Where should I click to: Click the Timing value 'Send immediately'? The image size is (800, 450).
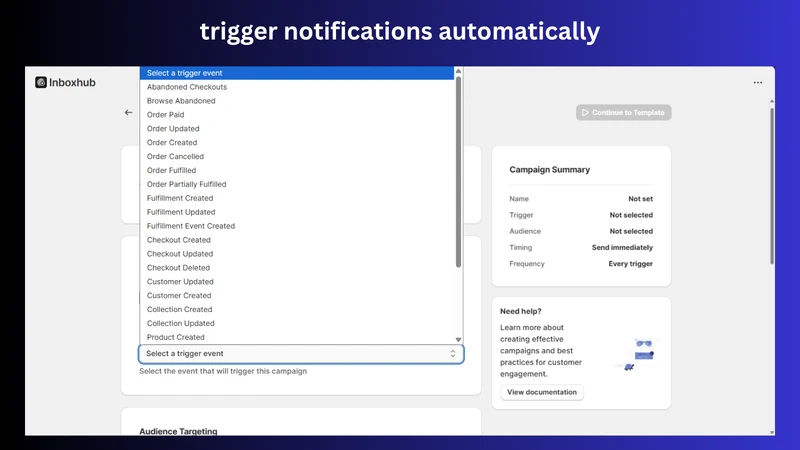coord(622,247)
